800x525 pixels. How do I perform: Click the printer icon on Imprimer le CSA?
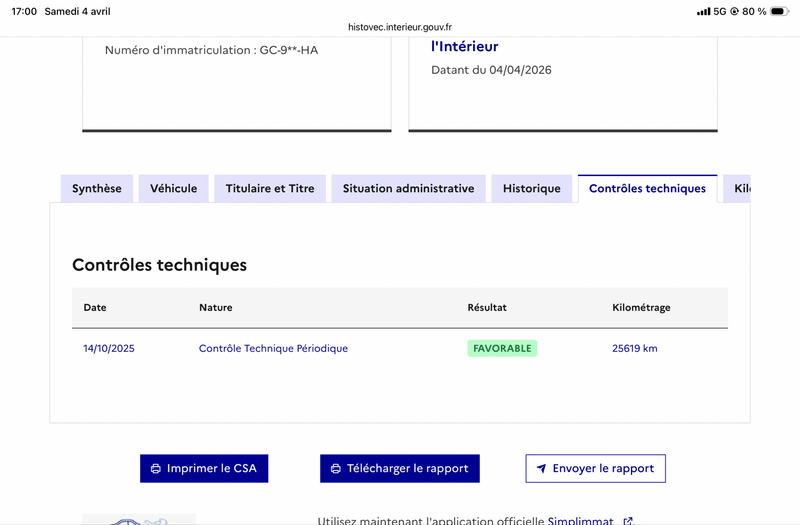[x=156, y=468]
